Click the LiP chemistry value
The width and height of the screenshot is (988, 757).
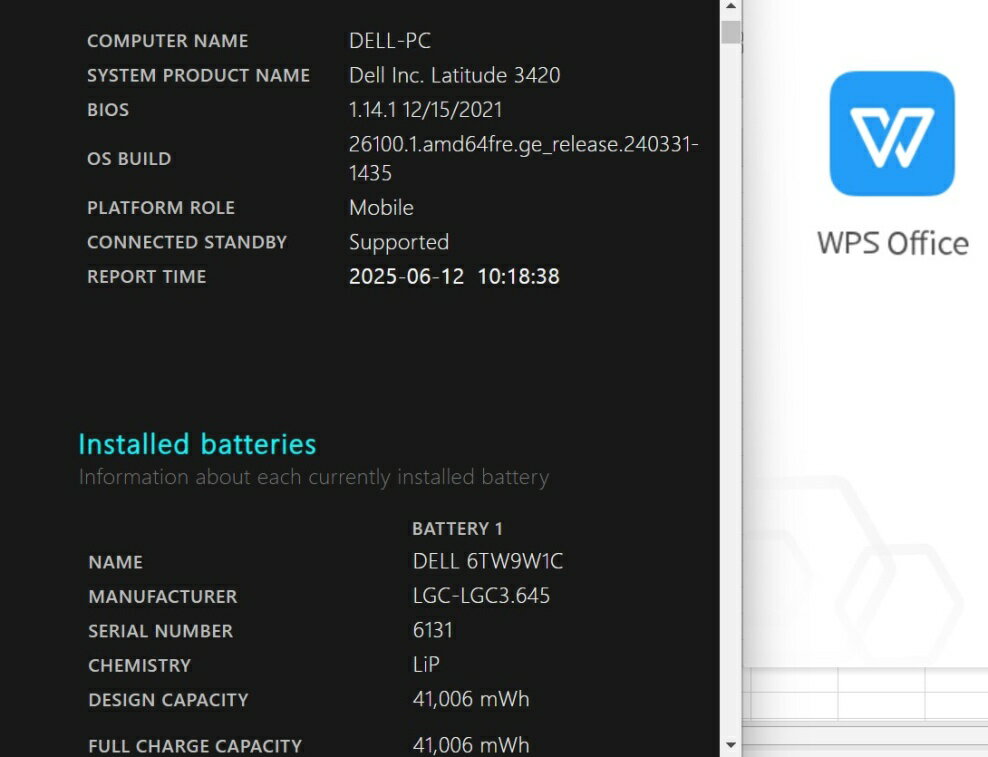(x=426, y=665)
